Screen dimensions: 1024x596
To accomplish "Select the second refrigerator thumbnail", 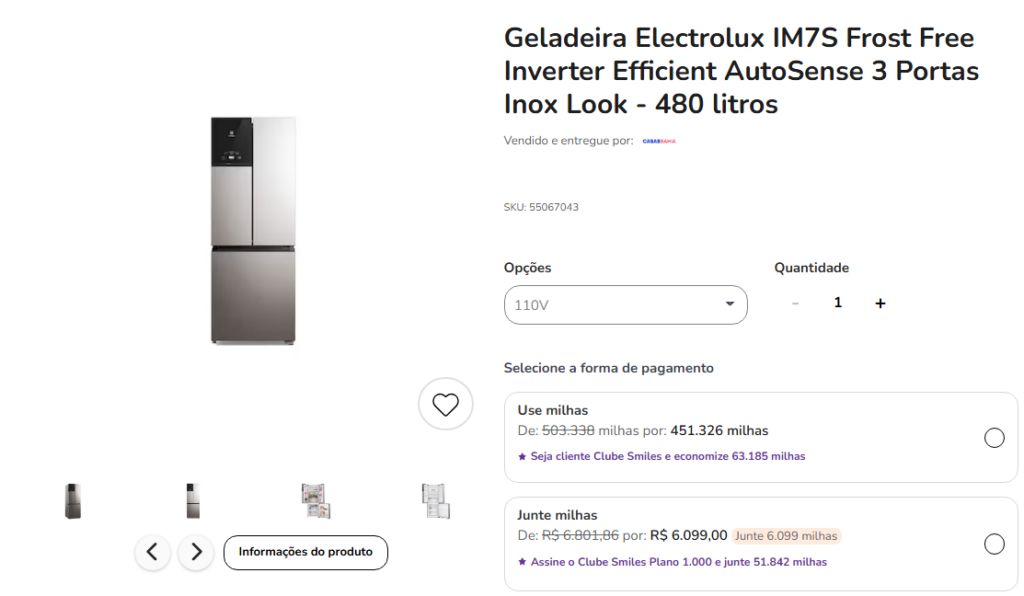I will pyautogui.click(x=193, y=498).
